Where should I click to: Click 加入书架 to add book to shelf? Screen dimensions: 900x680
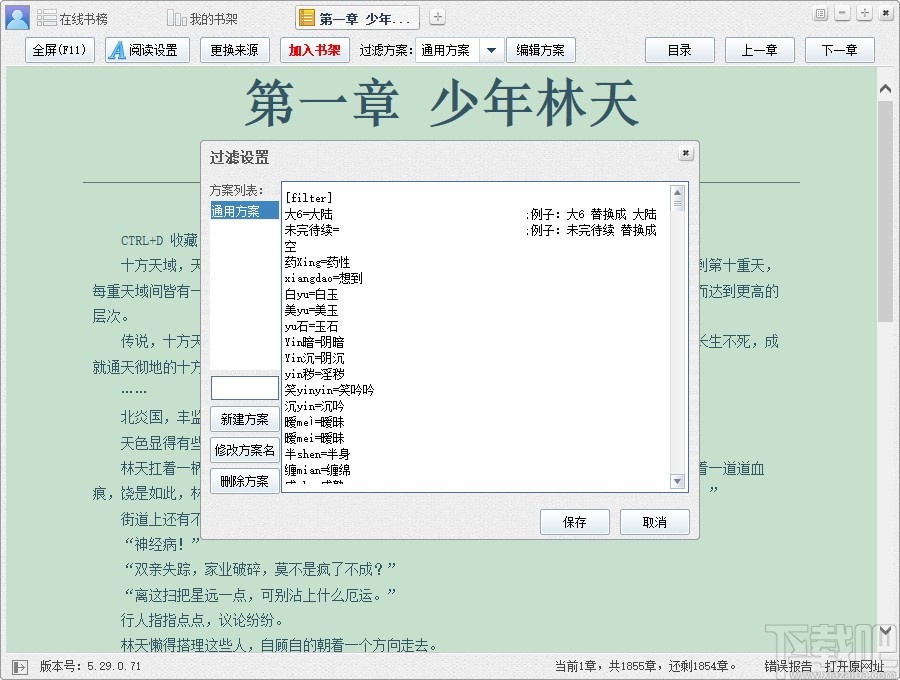point(315,49)
